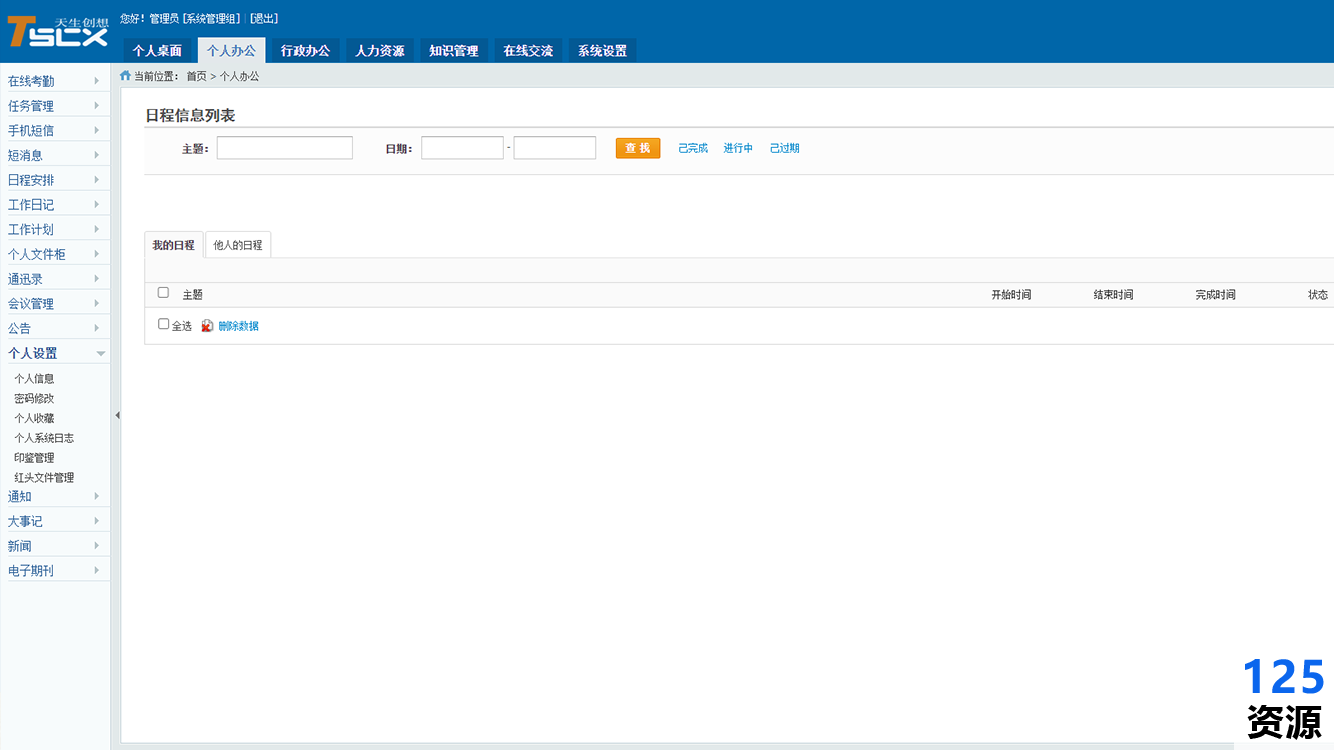Open 个人信息 under 个人设置
This screenshot has width=1334, height=750.
(x=34, y=379)
